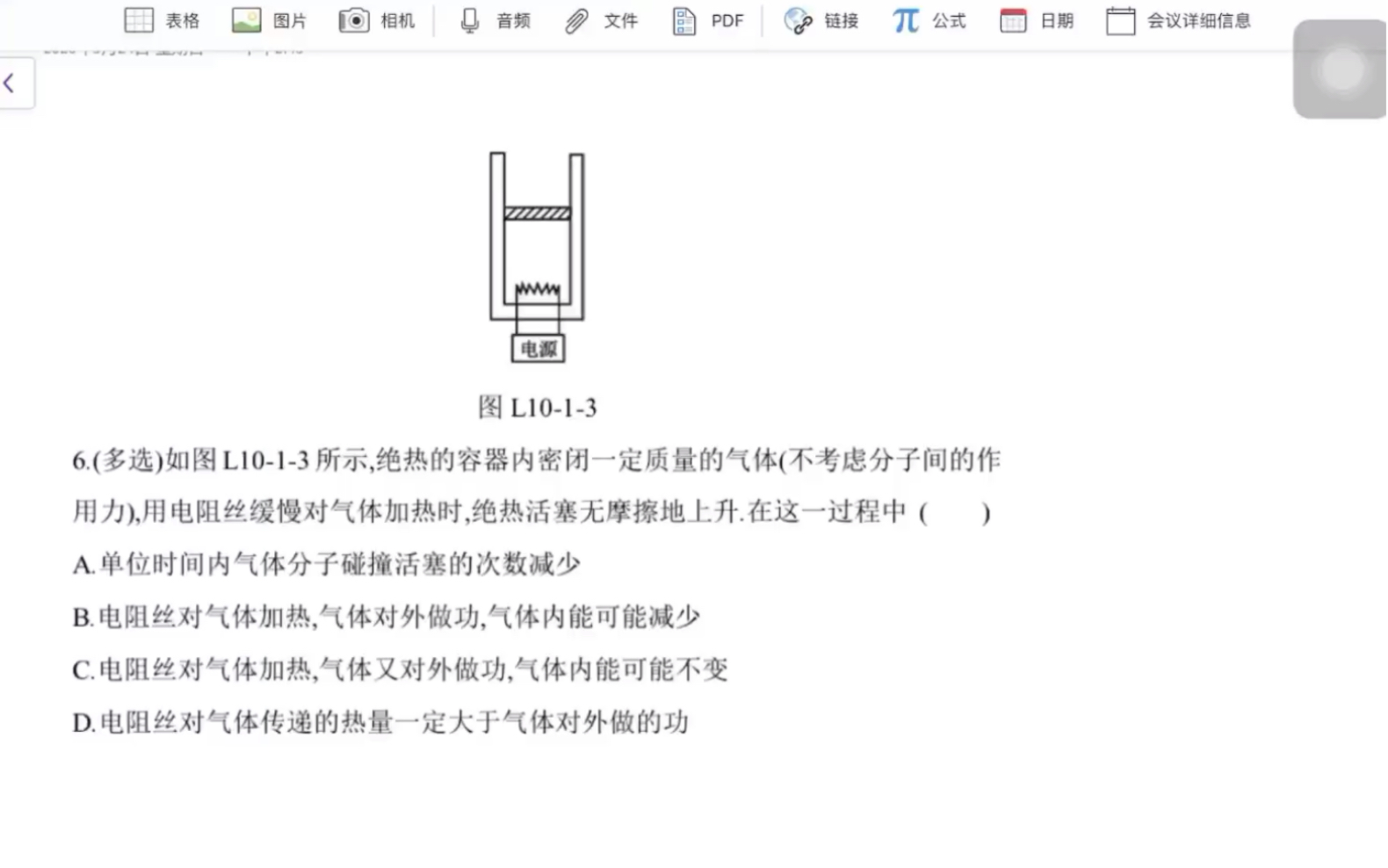
Task: Select the 音频 label in the toolbar
Action: point(513,21)
